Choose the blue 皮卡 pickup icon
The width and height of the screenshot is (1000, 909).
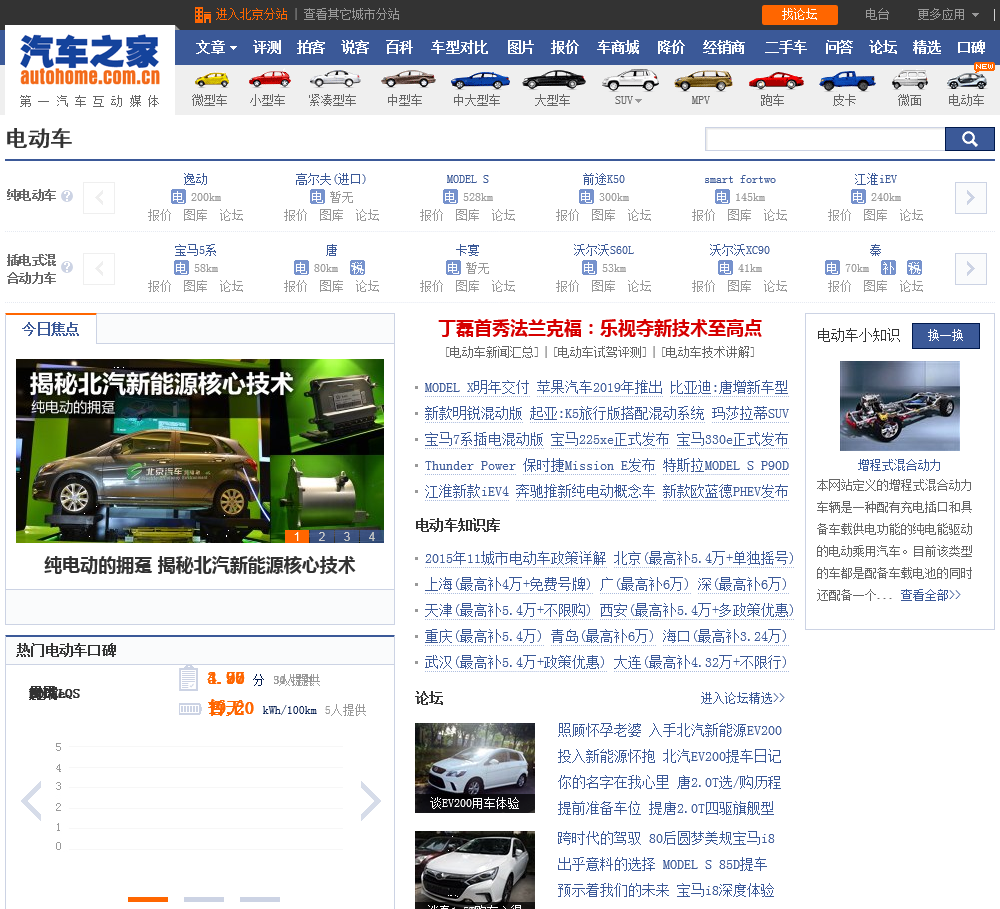(x=847, y=80)
